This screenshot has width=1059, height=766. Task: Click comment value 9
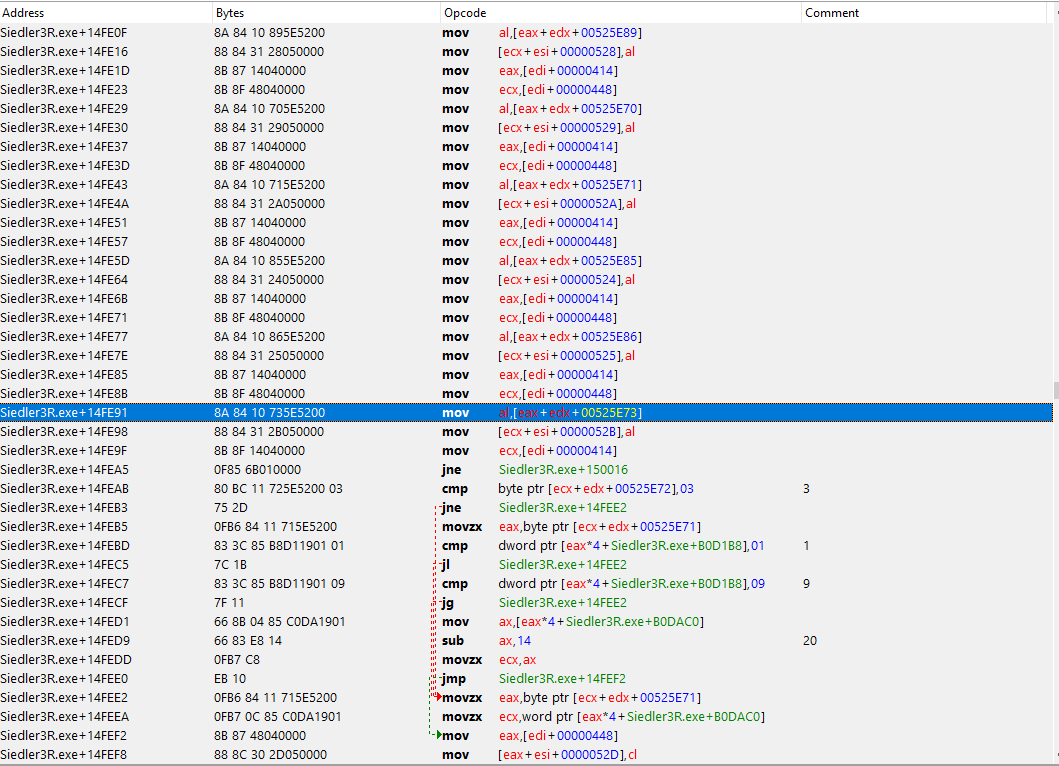click(x=806, y=584)
